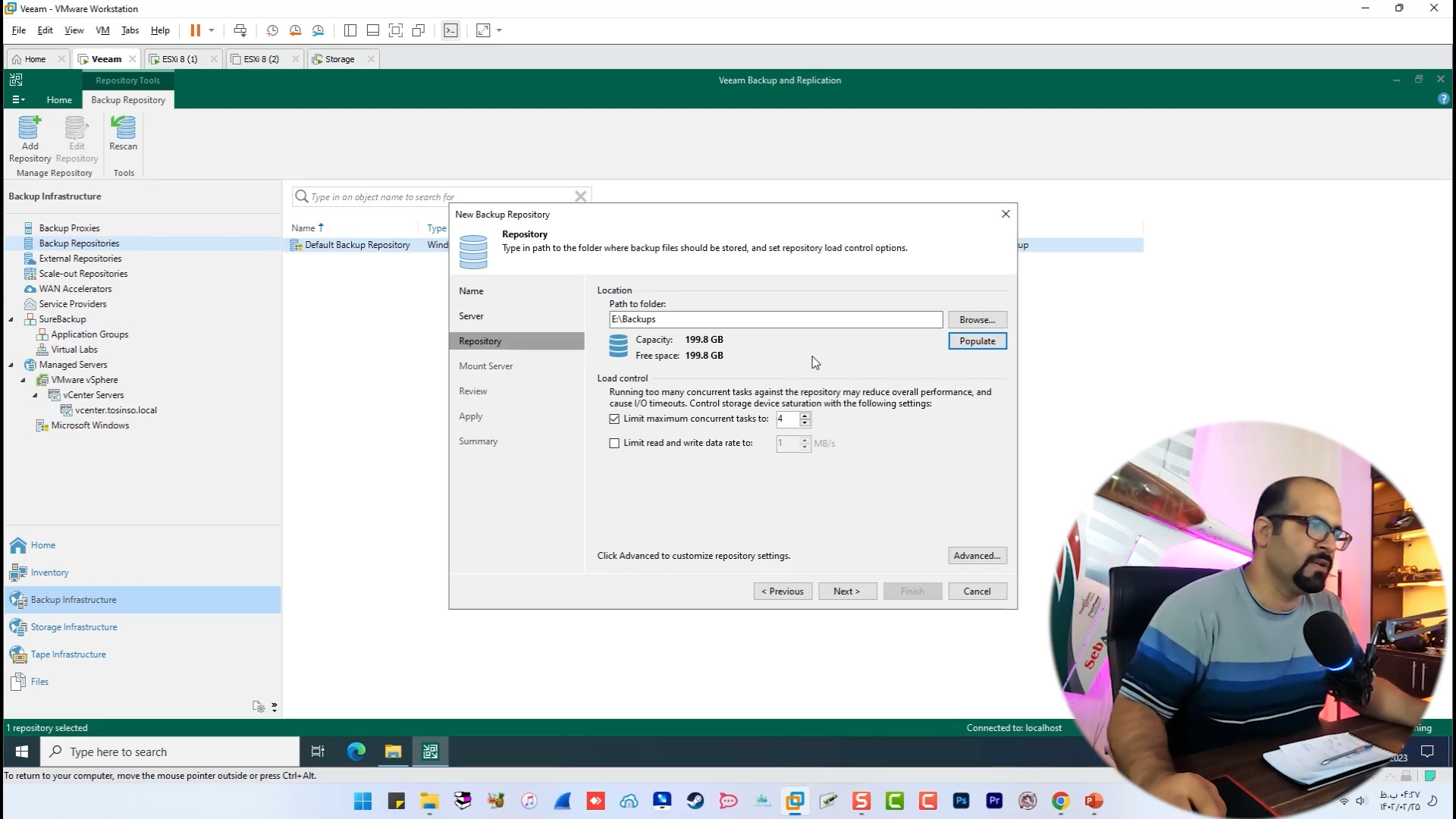Click the Browse button
Viewport: 1456px width, 819px height.
[977, 319]
